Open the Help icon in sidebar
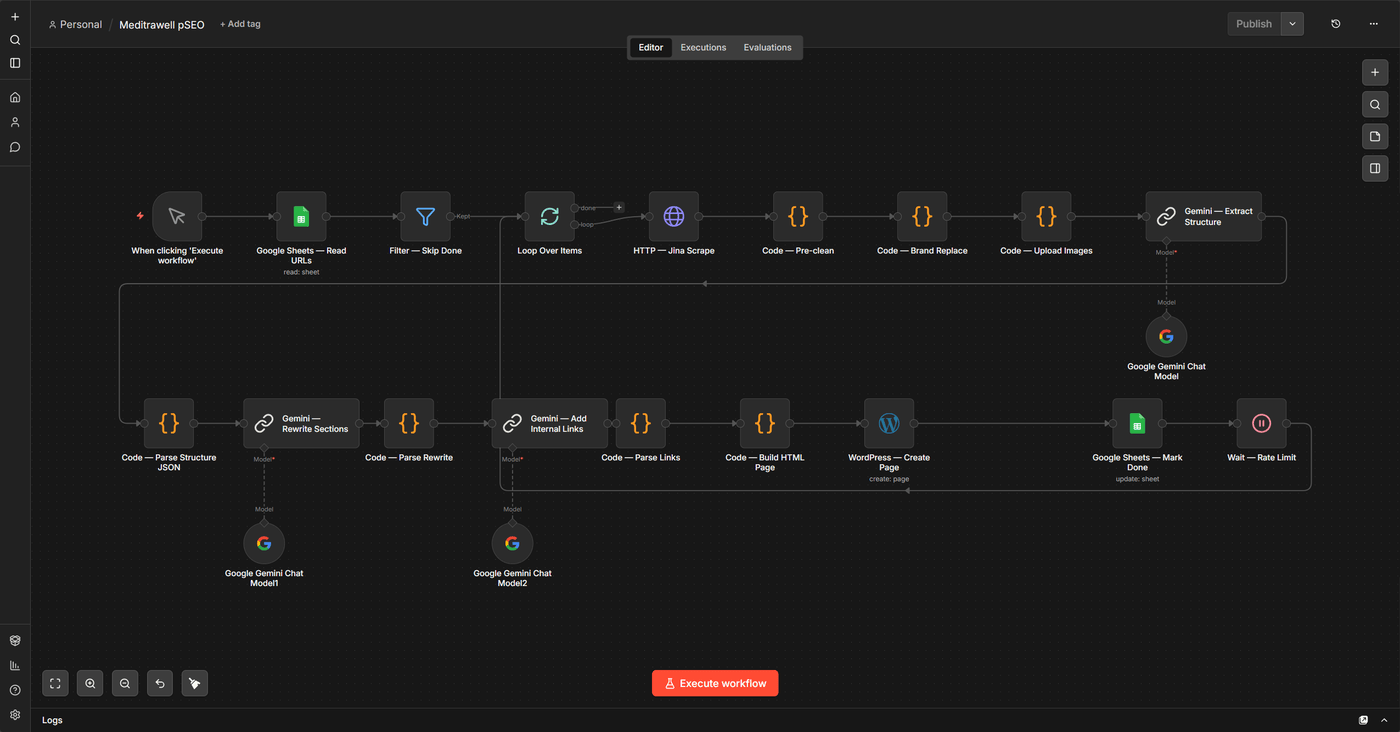Viewport: 1400px width, 732px height. [15, 690]
